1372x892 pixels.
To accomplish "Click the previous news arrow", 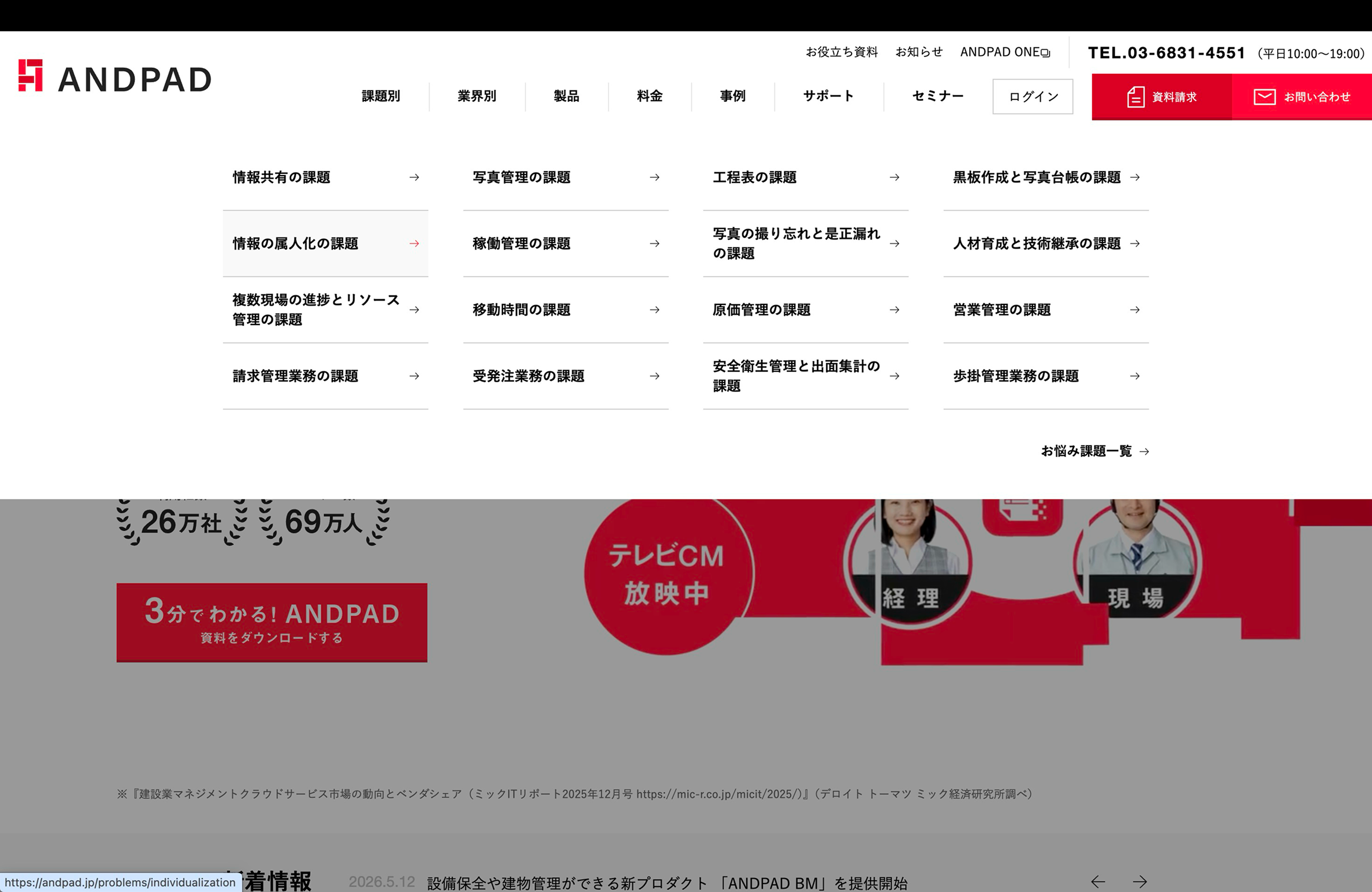I will pos(1098,881).
